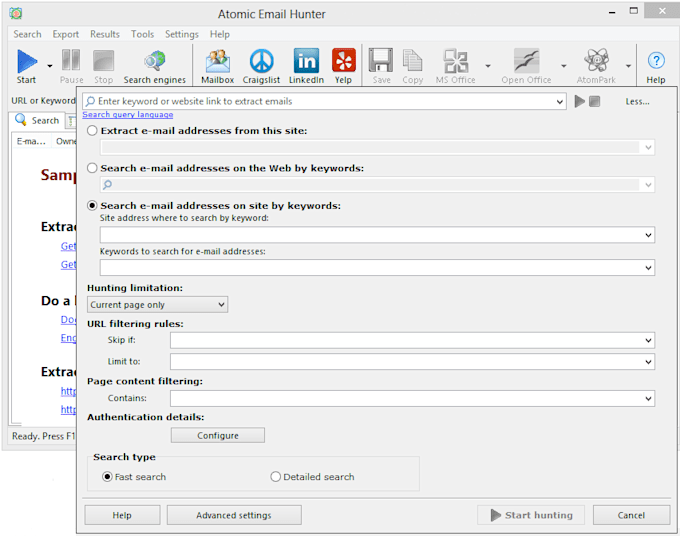The height and width of the screenshot is (536, 680).
Task: Choose the Detailed search option
Action: (x=275, y=477)
